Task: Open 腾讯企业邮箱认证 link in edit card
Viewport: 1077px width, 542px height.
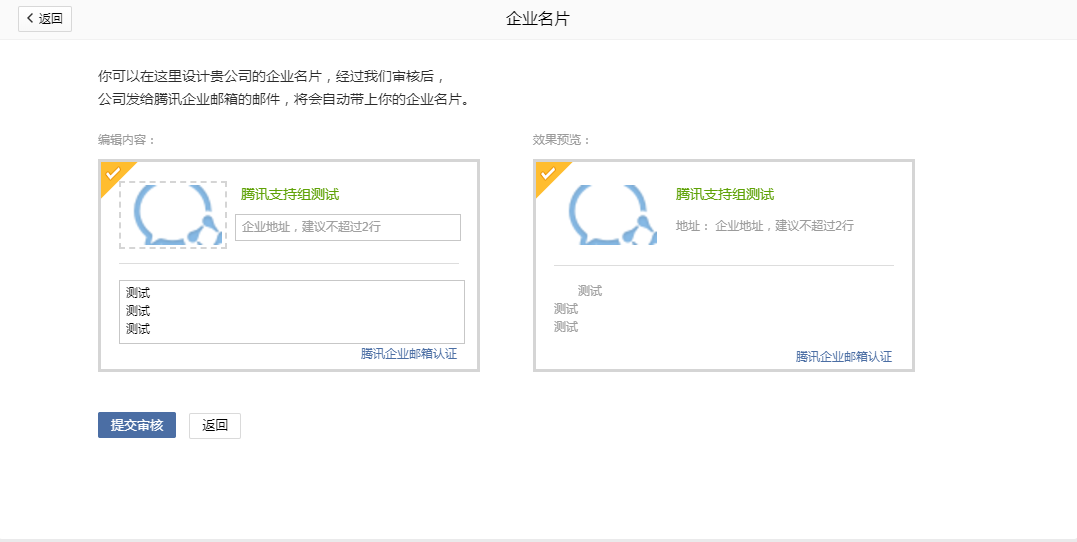Action: [408, 354]
